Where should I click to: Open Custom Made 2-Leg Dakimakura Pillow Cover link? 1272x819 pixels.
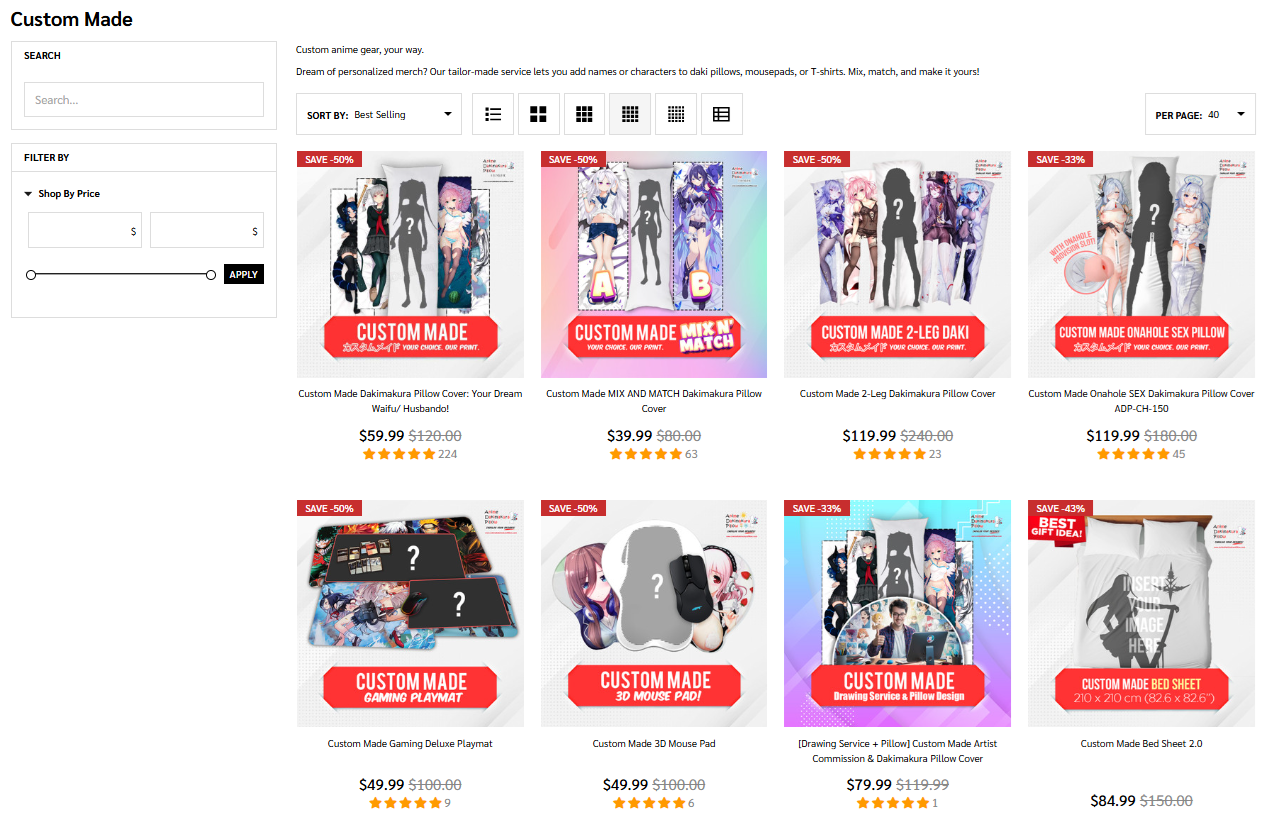point(898,394)
